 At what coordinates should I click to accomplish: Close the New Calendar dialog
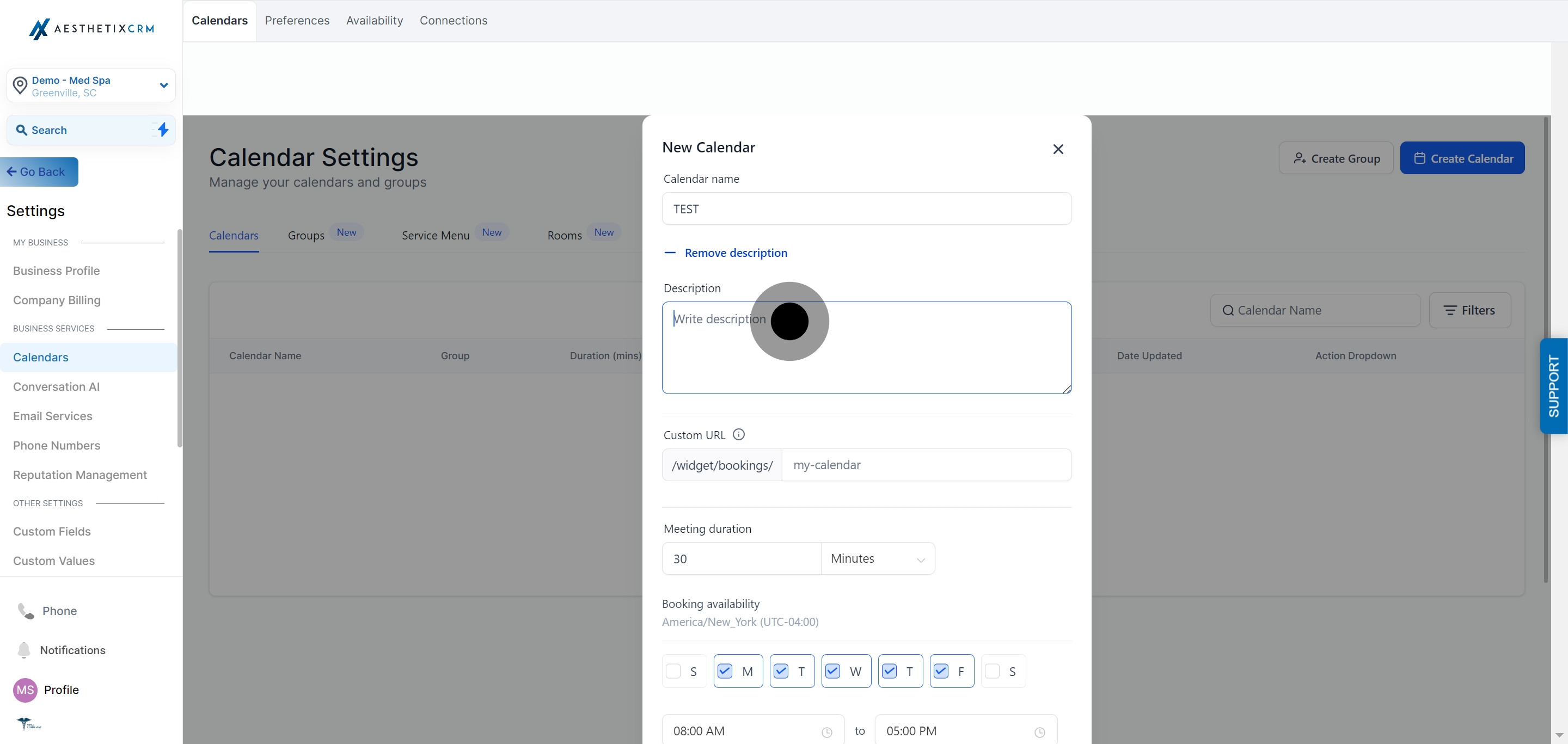point(1058,149)
